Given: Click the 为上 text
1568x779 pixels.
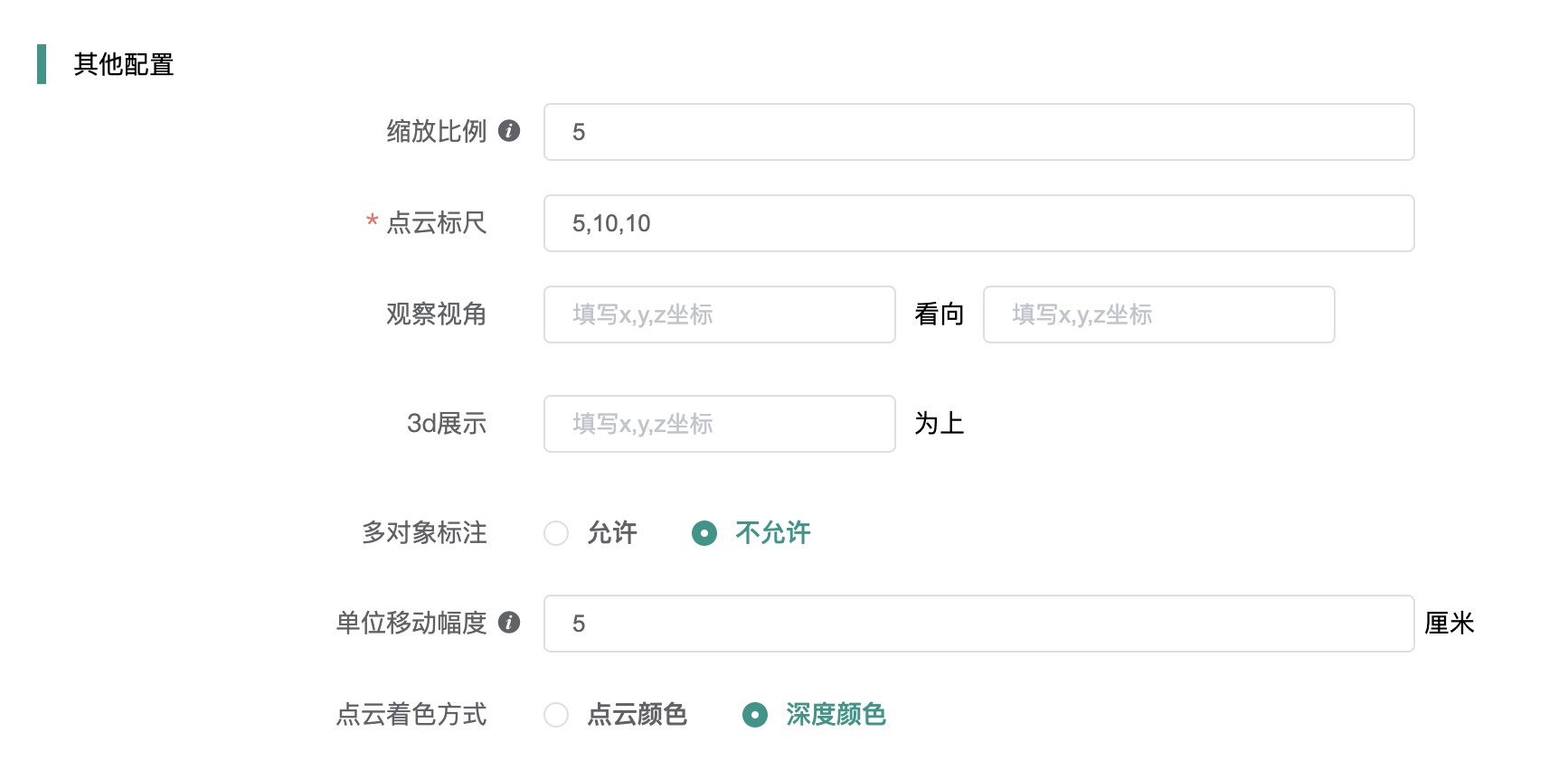Looking at the screenshot, I should coord(939,424).
